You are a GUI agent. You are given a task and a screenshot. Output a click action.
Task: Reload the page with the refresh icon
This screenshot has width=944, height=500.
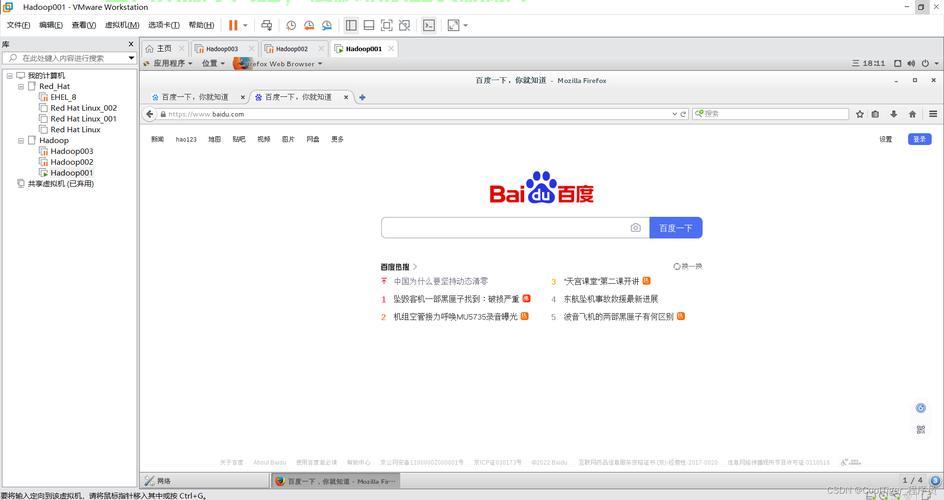coord(683,114)
